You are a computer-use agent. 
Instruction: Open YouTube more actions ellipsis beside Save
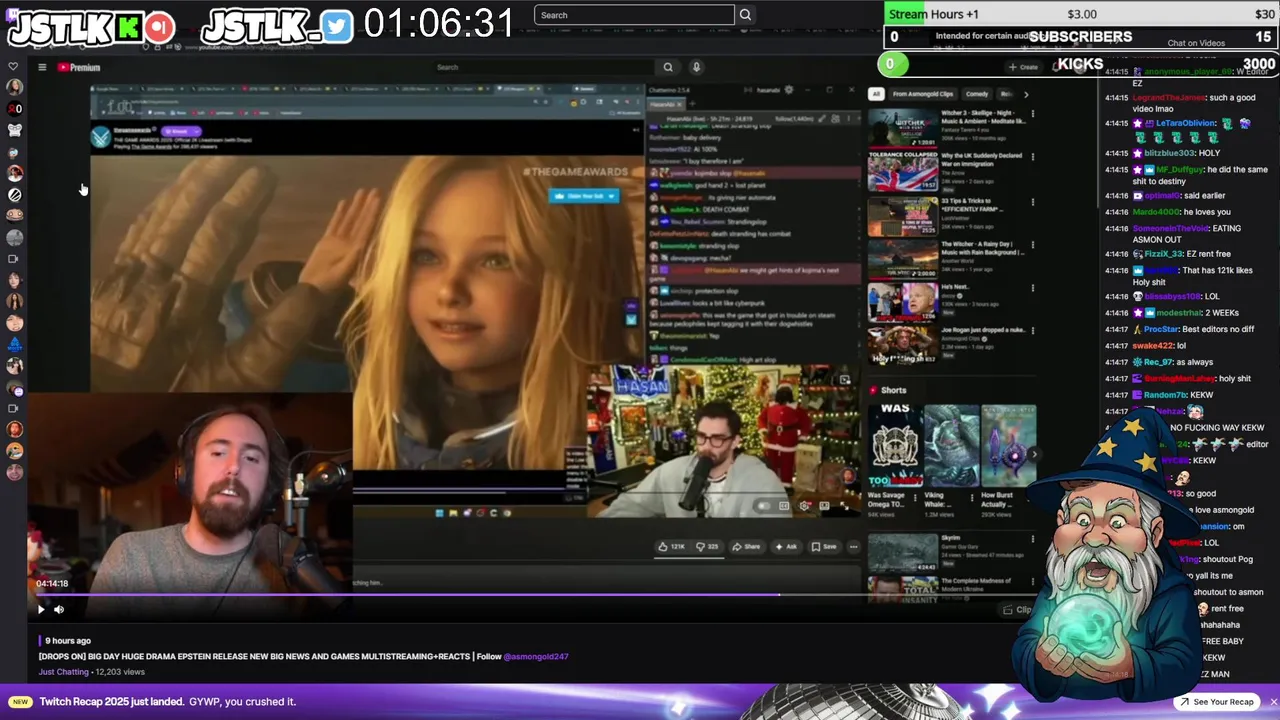853,547
